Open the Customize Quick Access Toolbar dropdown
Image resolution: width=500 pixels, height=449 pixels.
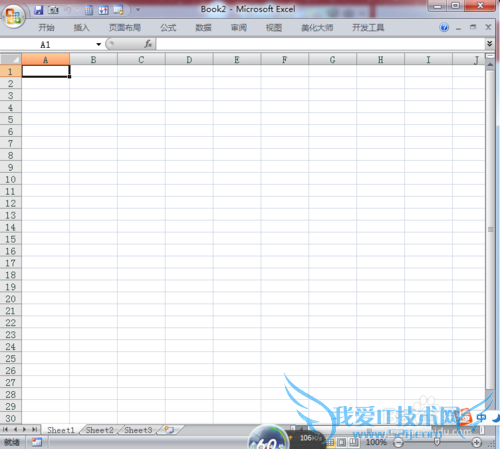(138, 10)
